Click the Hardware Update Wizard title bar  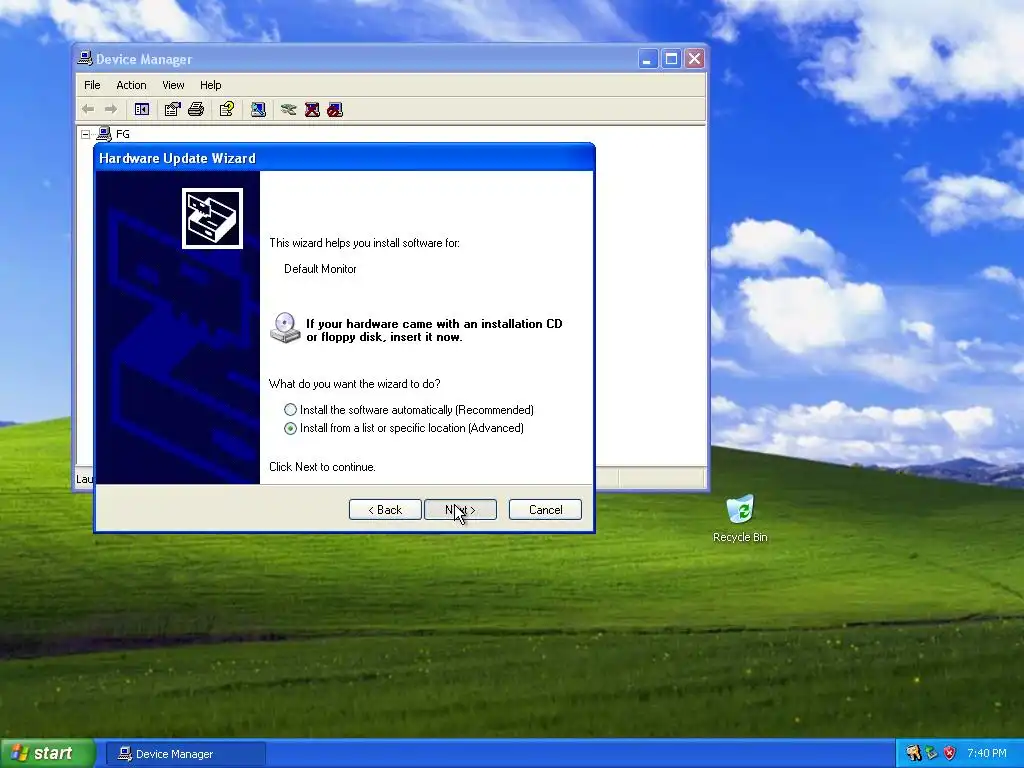(x=344, y=158)
